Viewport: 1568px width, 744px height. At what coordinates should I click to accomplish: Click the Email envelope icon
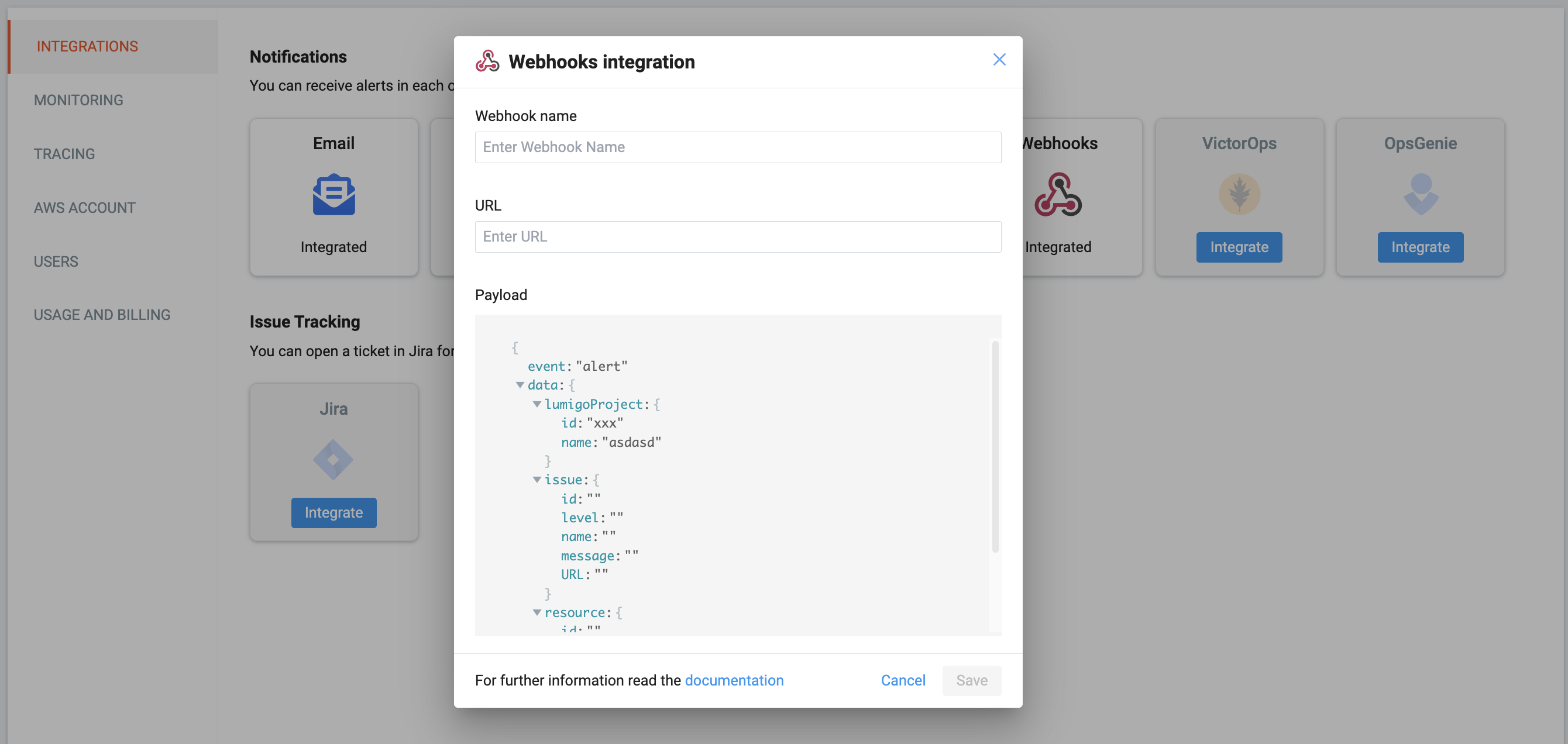point(333,195)
